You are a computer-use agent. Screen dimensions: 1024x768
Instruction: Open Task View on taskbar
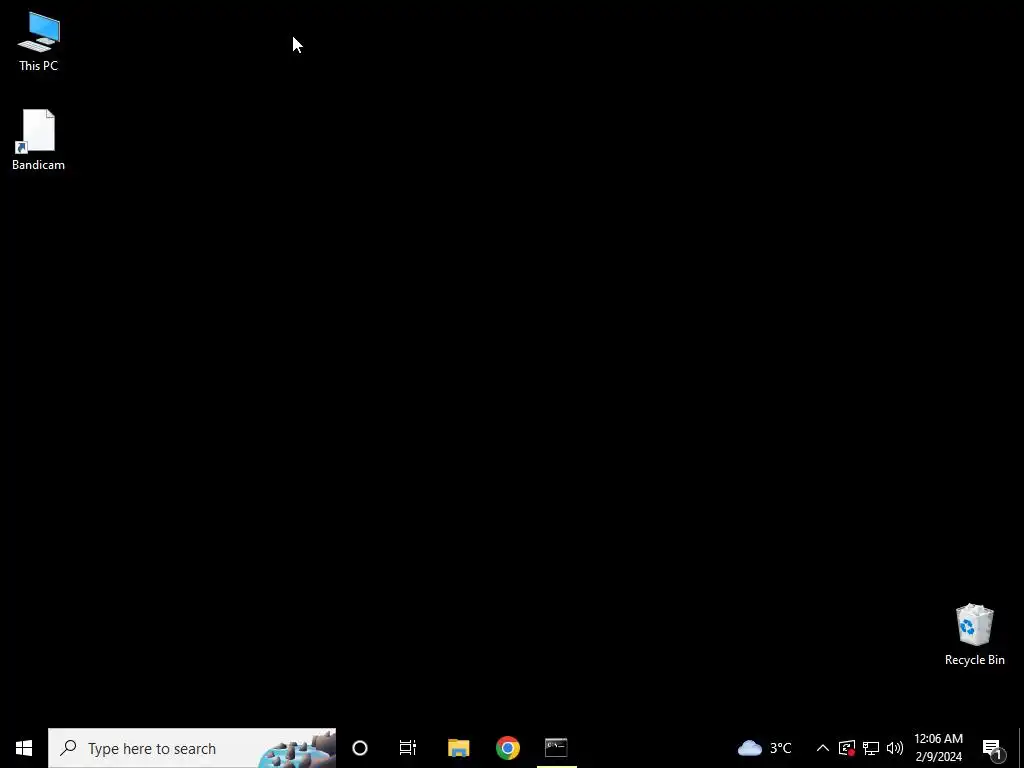(x=408, y=748)
